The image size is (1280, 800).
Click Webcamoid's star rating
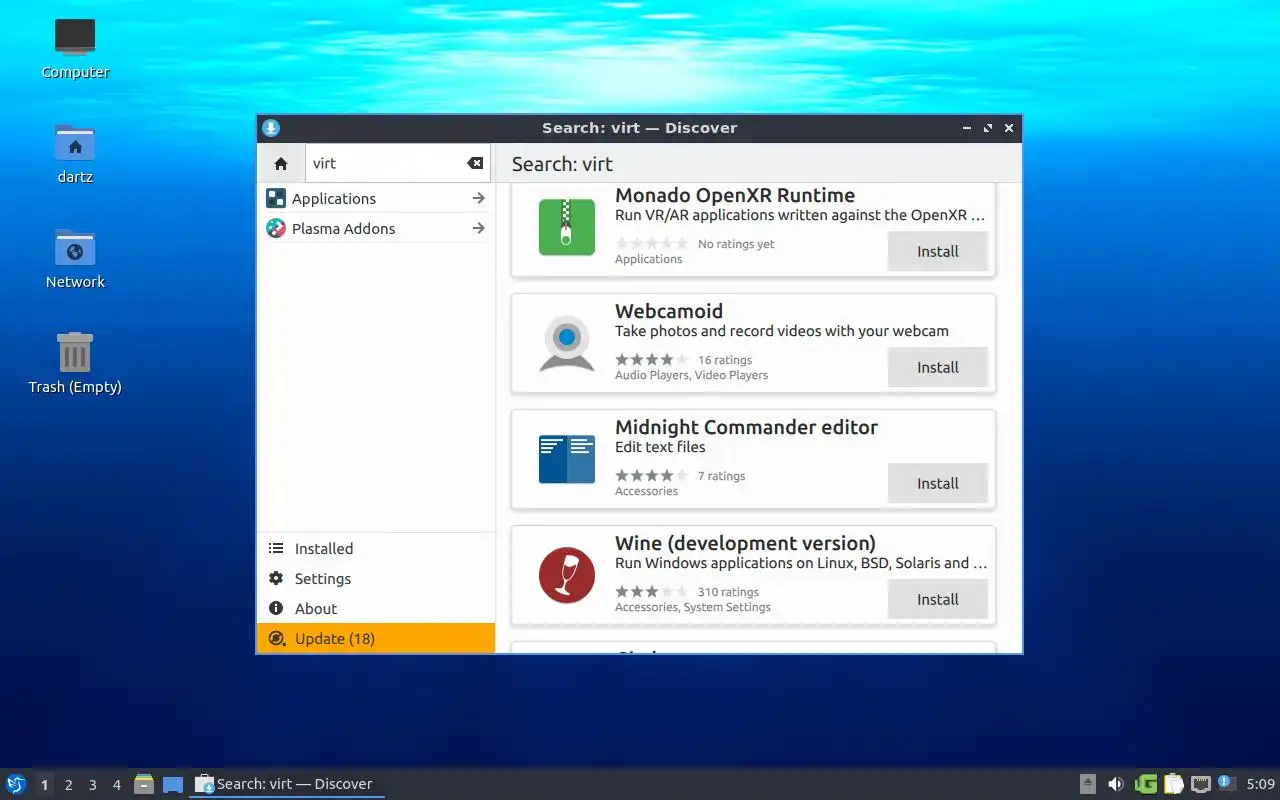(651, 360)
